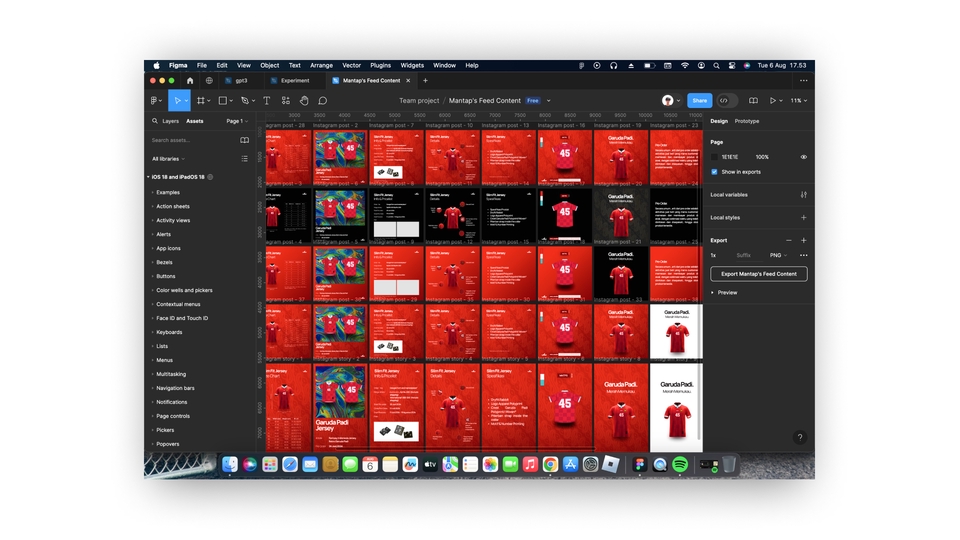Open Finder from the Dock
The width and height of the screenshot is (960, 540).
230,465
